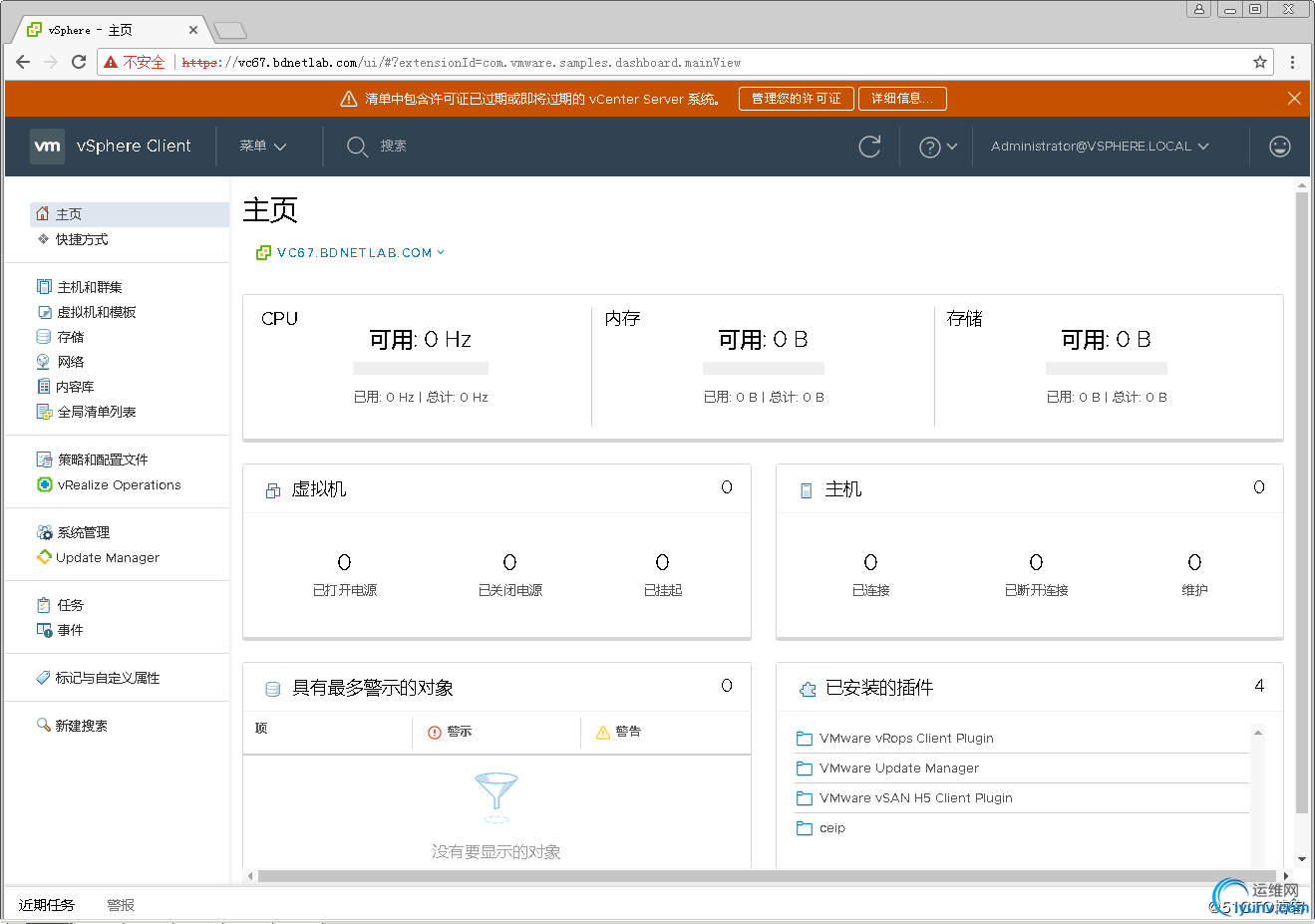Image resolution: width=1315 pixels, height=924 pixels.
Task: Click the 已关闭电源 VM count
Action: coord(509,562)
